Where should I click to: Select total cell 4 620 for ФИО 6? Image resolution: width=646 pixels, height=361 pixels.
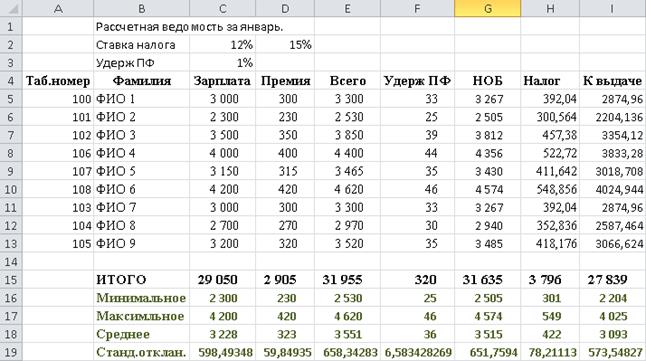click(x=347, y=189)
